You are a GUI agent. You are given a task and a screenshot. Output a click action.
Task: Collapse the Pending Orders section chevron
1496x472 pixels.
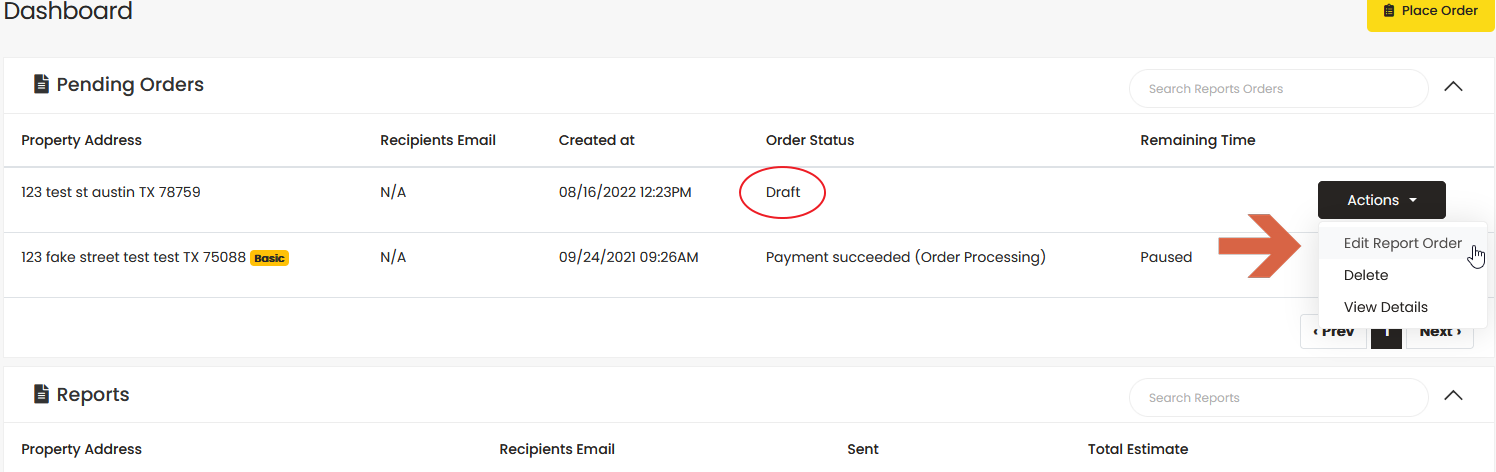tap(1454, 86)
